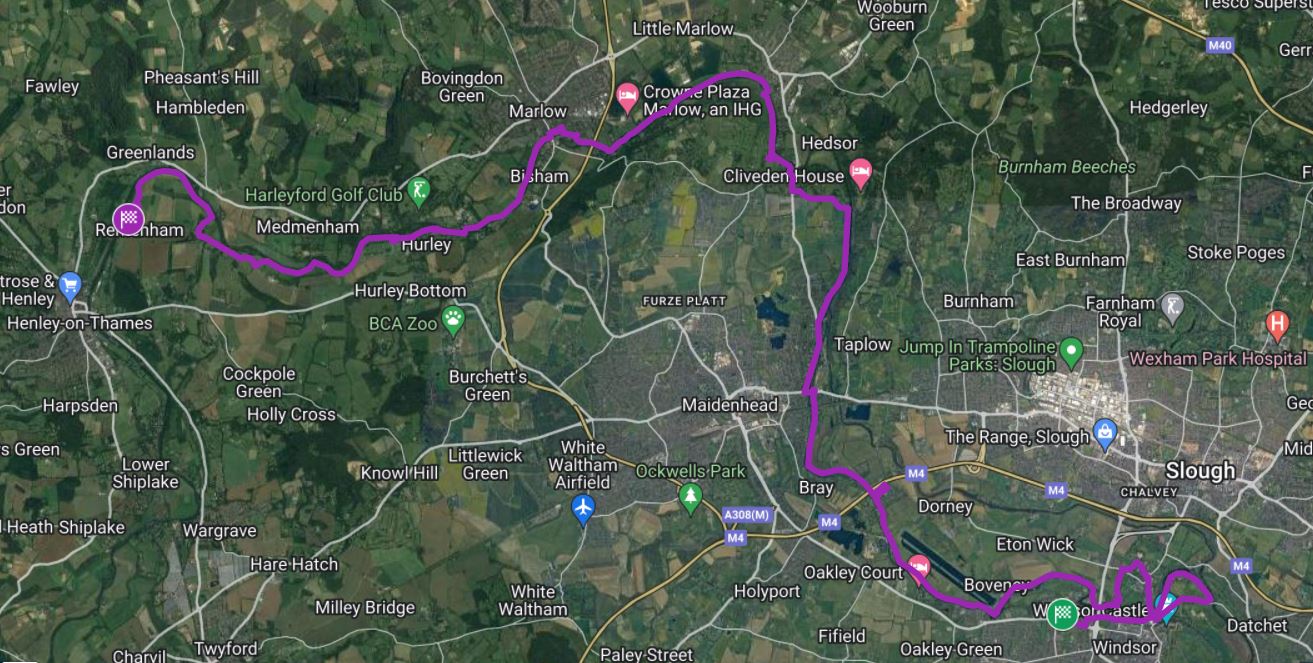
Task: Click the Burnham Beeches label
Action: click(x=1067, y=167)
